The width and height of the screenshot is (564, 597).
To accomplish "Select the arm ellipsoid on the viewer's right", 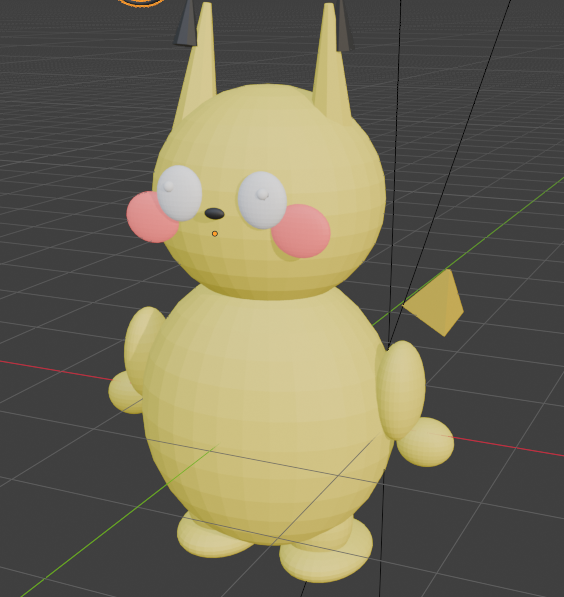I will point(402,390).
